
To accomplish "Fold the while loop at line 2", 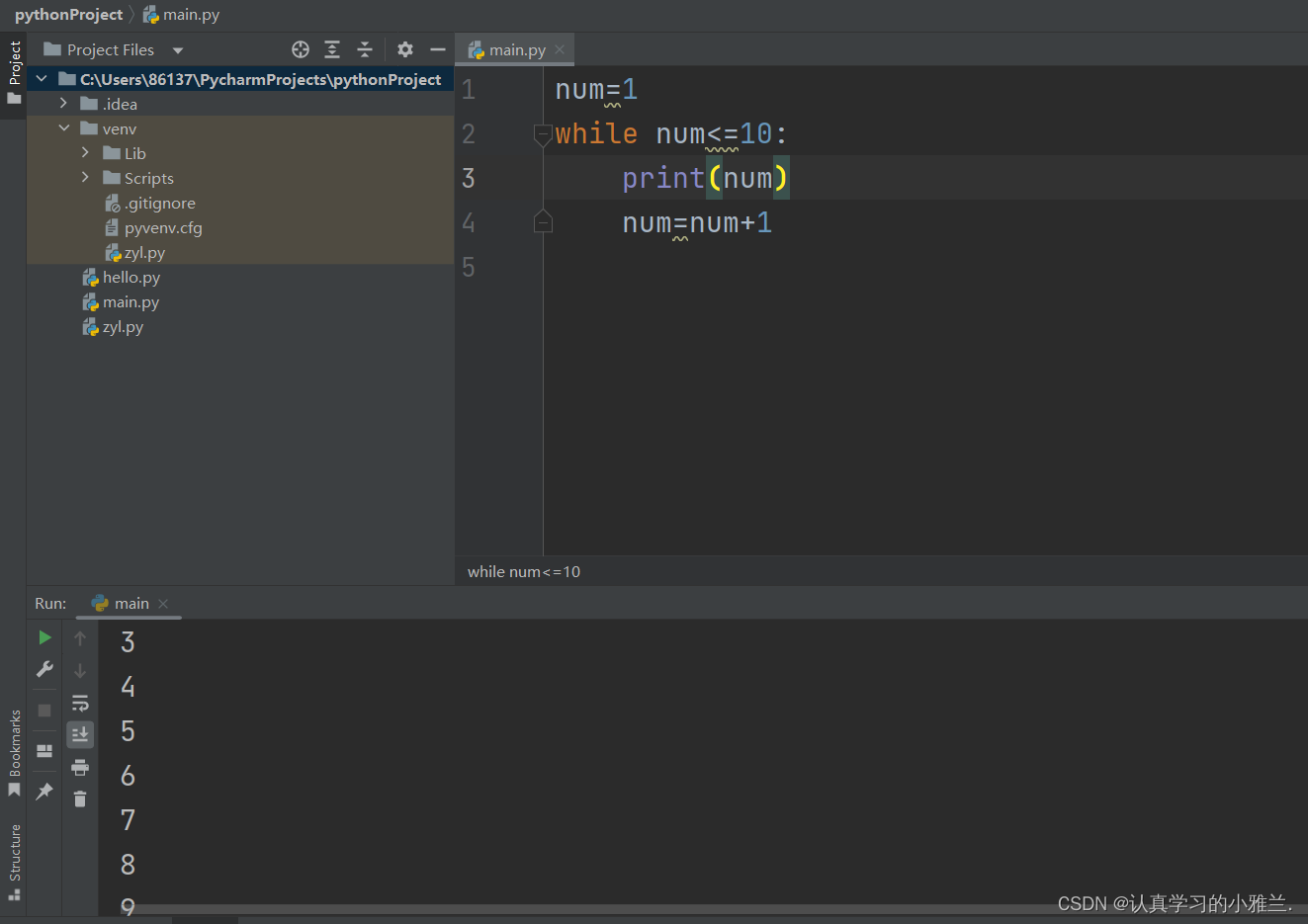I will pos(543,133).
